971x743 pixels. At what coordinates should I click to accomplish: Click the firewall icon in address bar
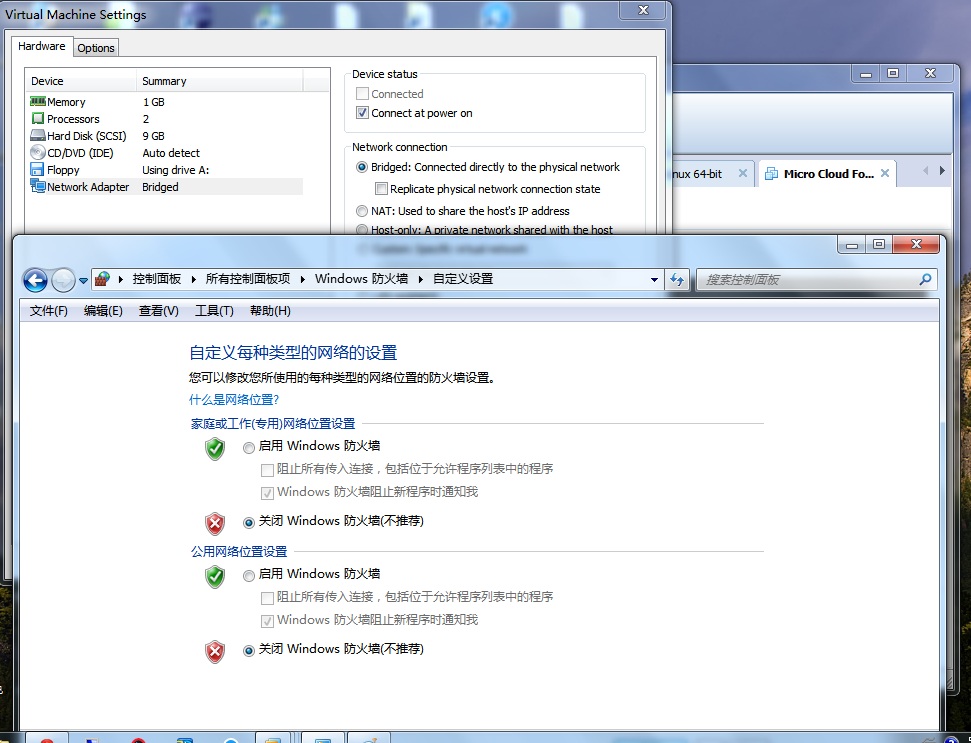103,279
